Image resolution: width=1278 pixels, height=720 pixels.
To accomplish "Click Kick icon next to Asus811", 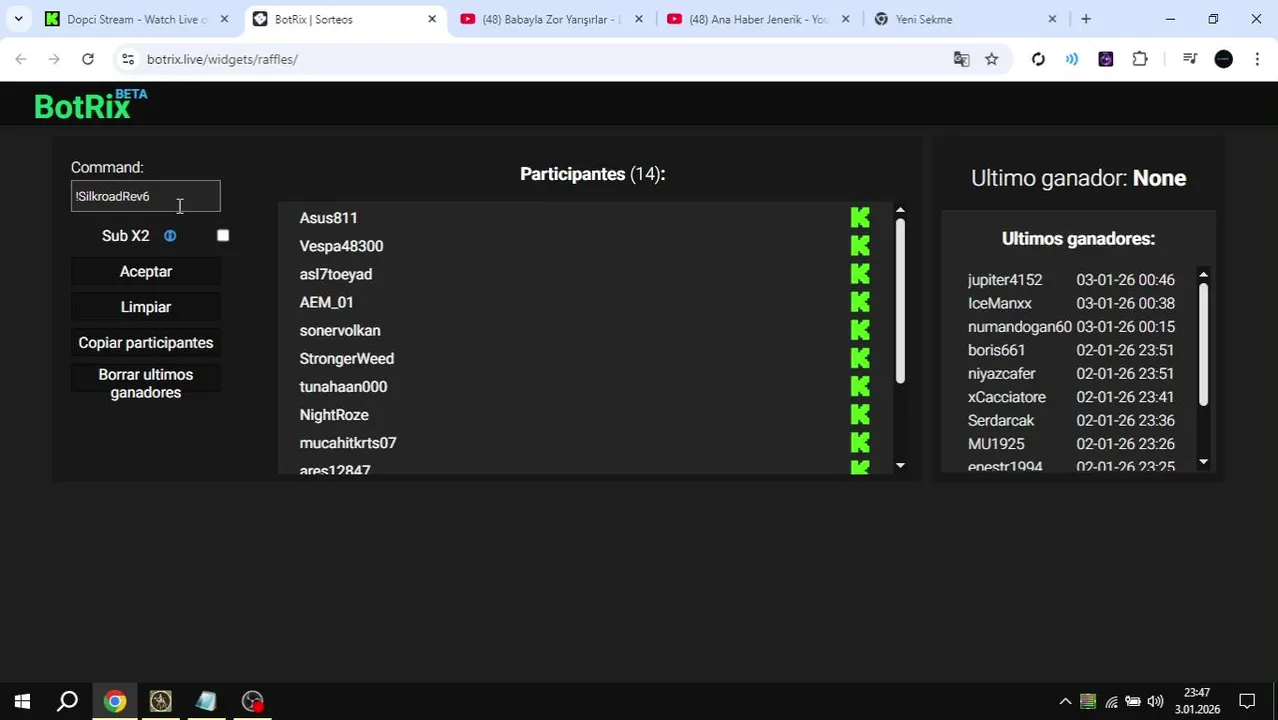I will [x=860, y=218].
